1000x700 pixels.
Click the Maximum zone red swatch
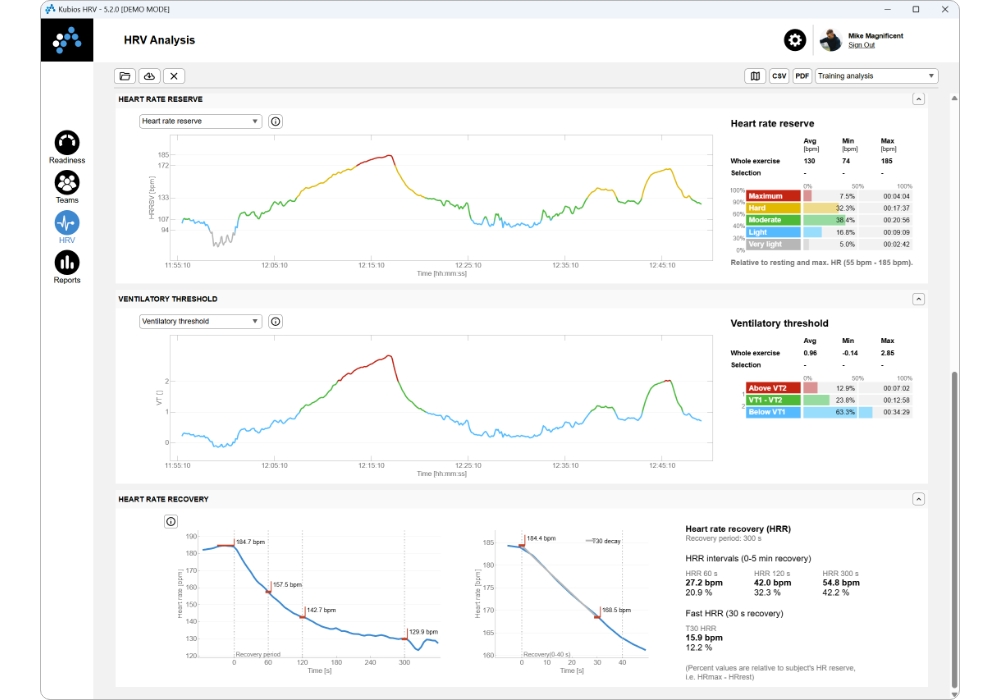(x=773, y=196)
